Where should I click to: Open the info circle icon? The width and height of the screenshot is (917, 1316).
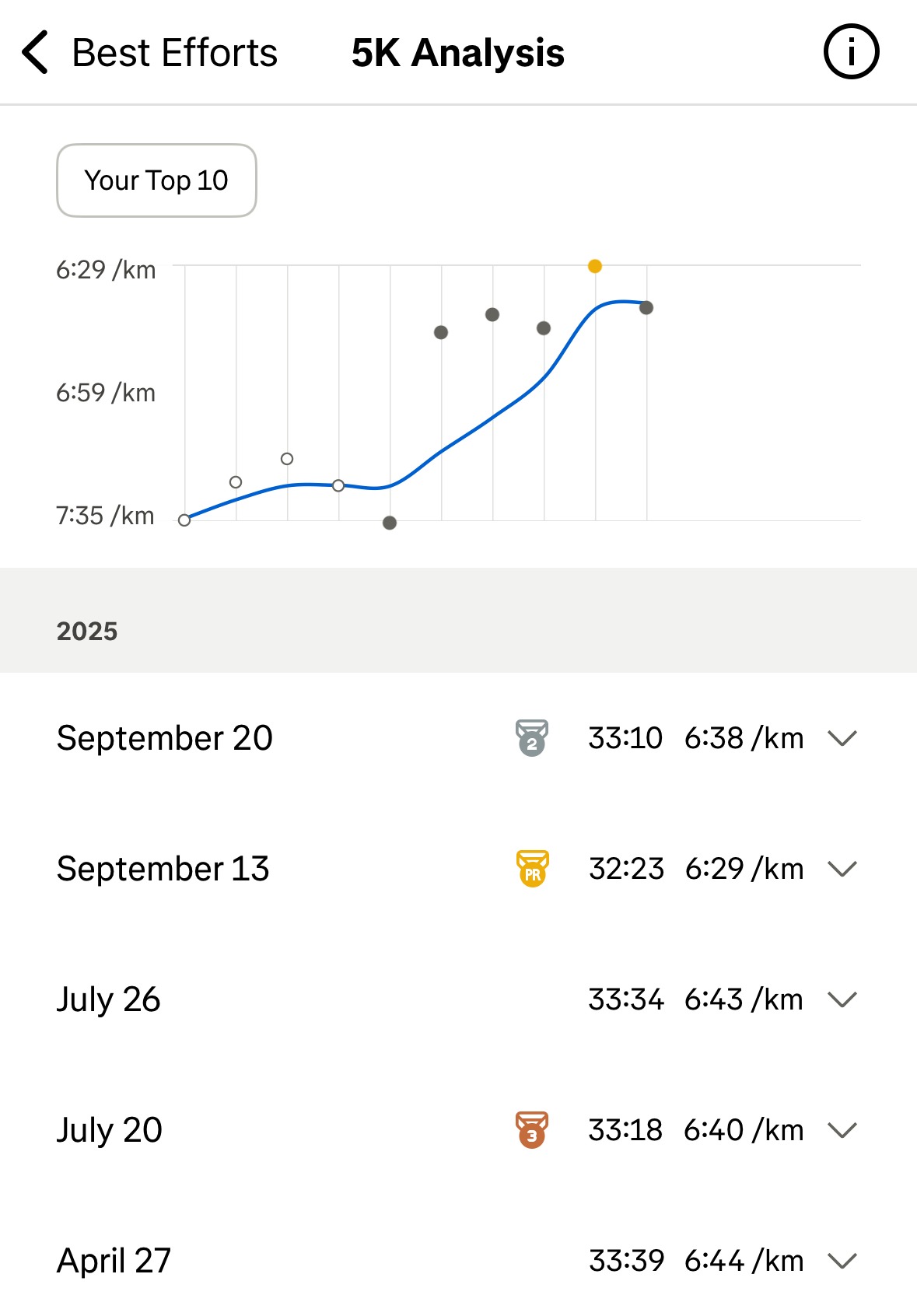[x=851, y=53]
